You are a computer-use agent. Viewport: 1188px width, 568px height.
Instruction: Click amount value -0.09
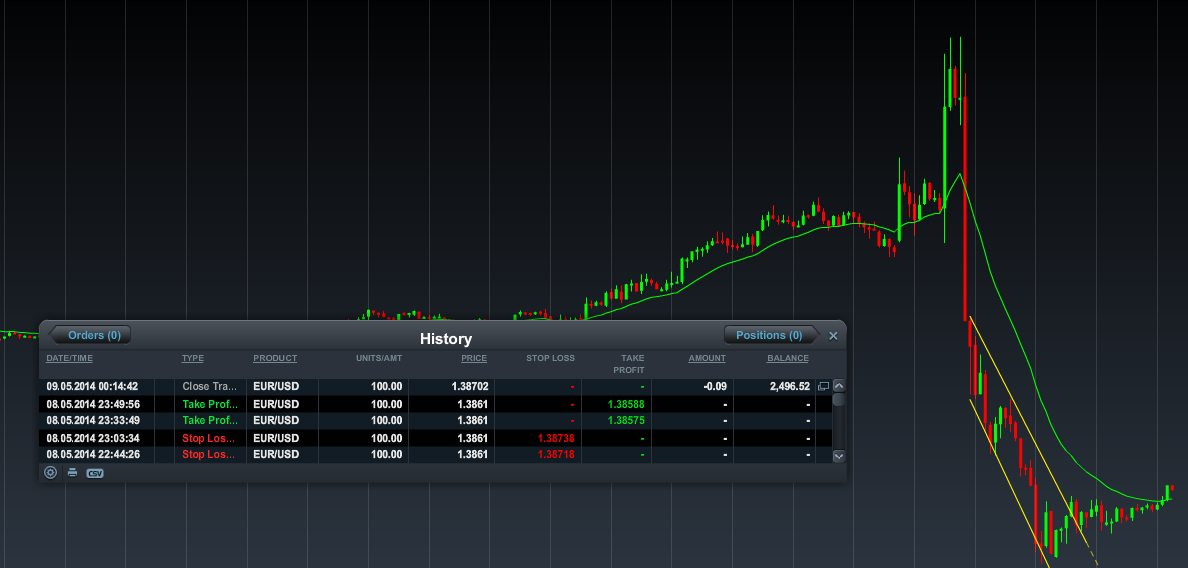click(714, 386)
